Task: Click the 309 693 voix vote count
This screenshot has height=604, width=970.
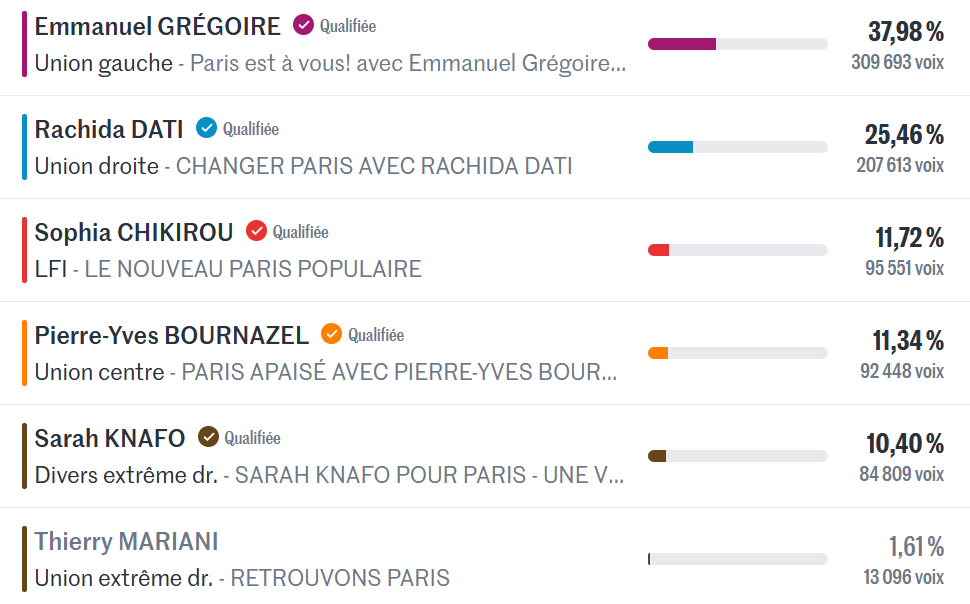Action: [897, 62]
